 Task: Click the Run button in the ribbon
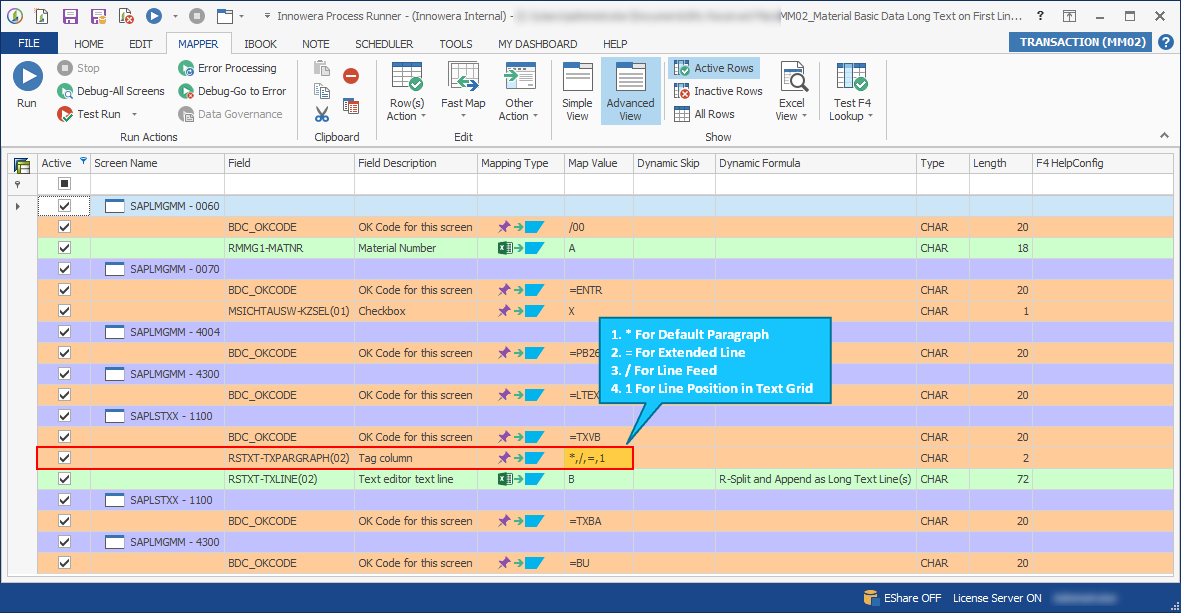27,85
